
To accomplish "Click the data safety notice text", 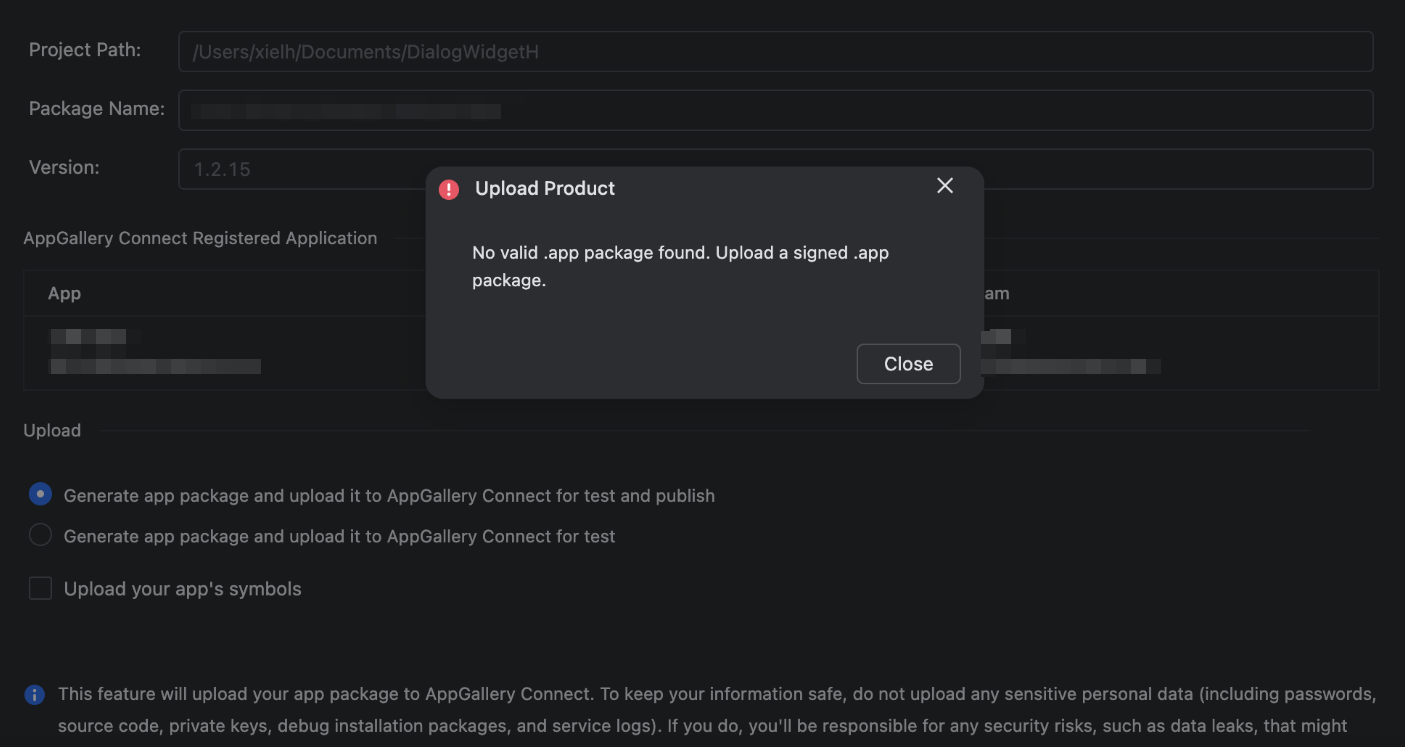I will [717, 710].
